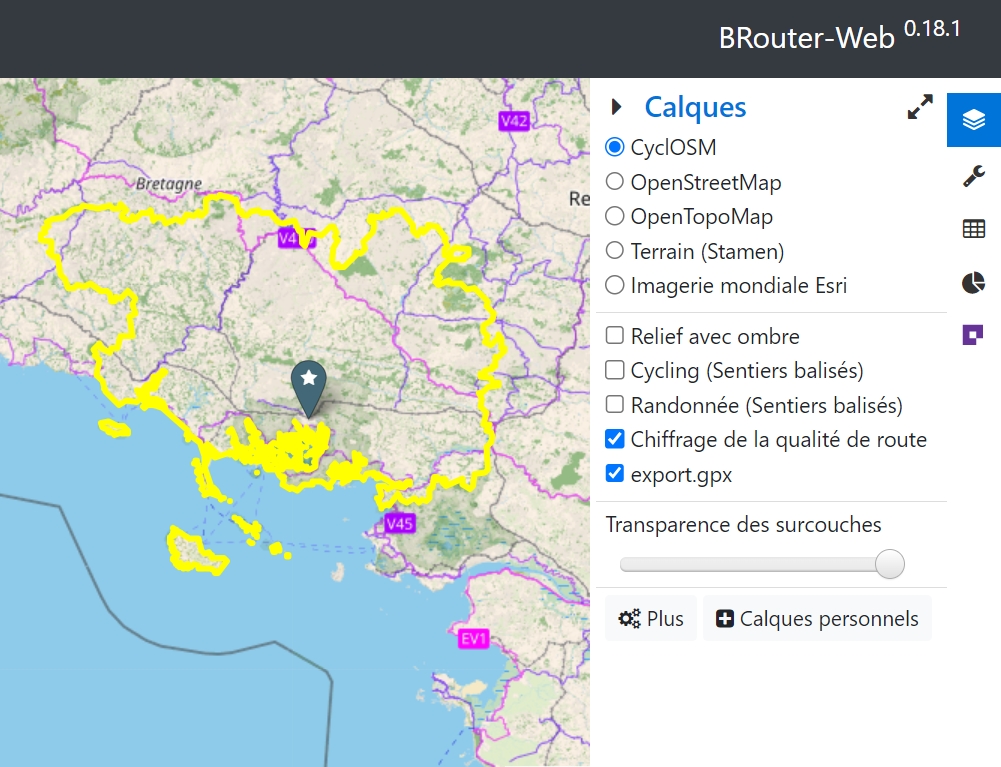Uncheck the export.gpx overlay
1001x767 pixels.
coord(615,474)
